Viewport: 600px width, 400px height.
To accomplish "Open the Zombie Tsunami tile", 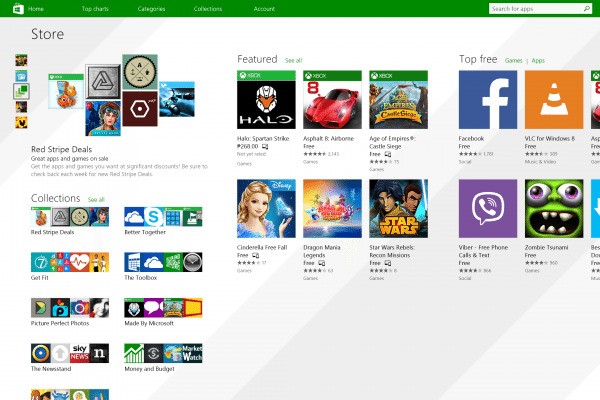I will pyautogui.click(x=554, y=209).
